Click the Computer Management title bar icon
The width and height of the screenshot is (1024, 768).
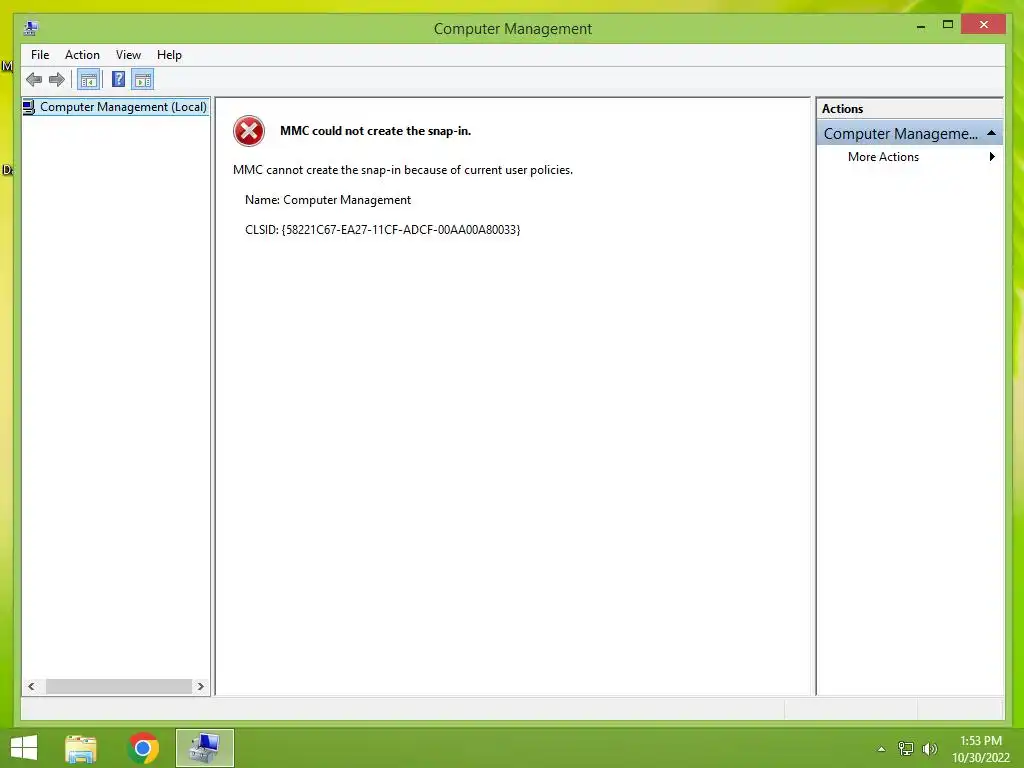31,28
